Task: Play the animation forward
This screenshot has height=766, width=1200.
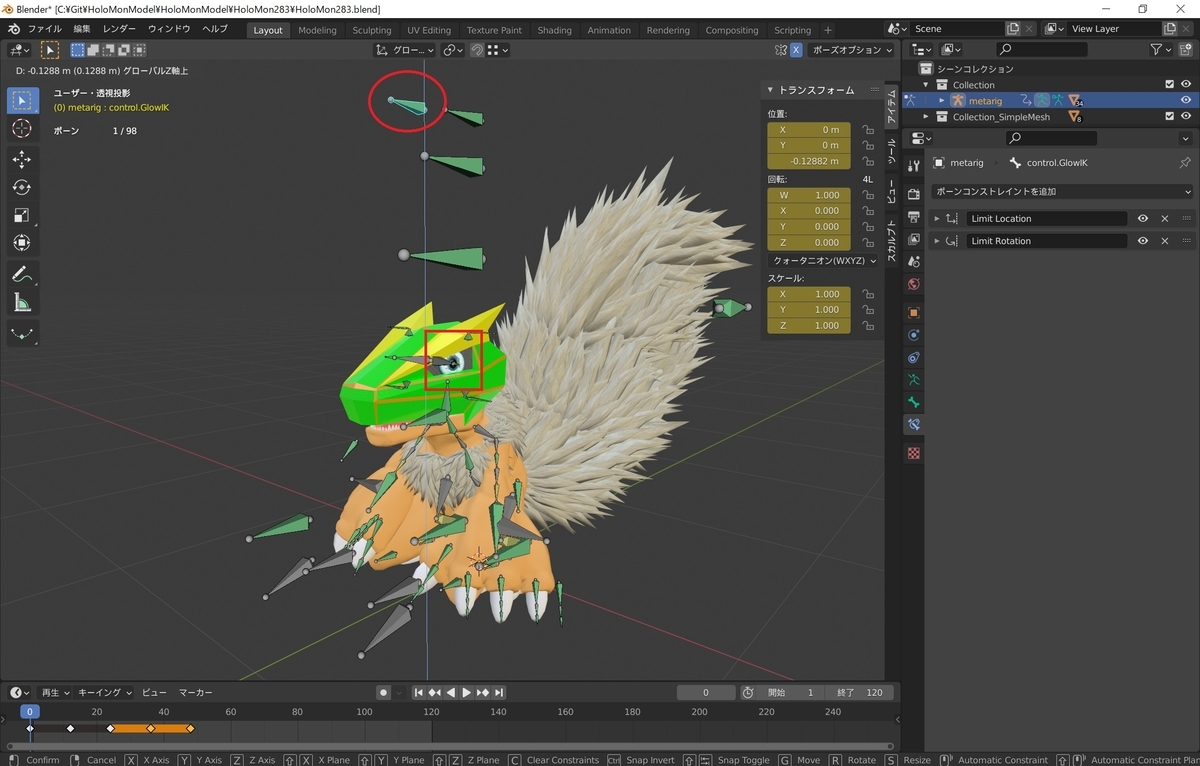Action: pyautogui.click(x=467, y=692)
